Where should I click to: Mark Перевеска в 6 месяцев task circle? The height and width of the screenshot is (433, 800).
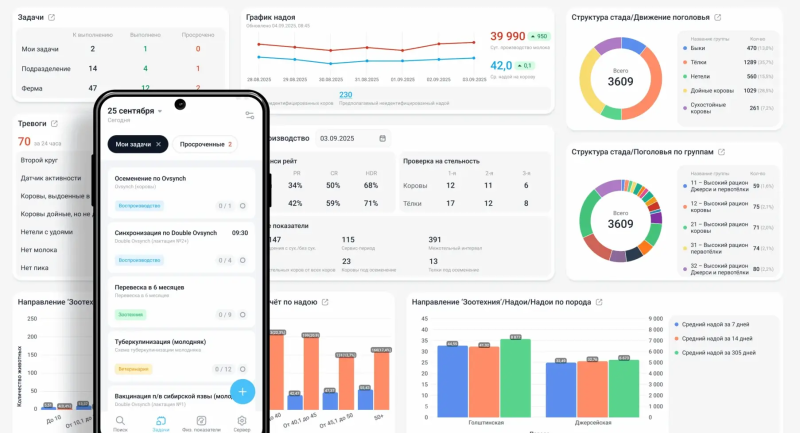pyautogui.click(x=243, y=315)
